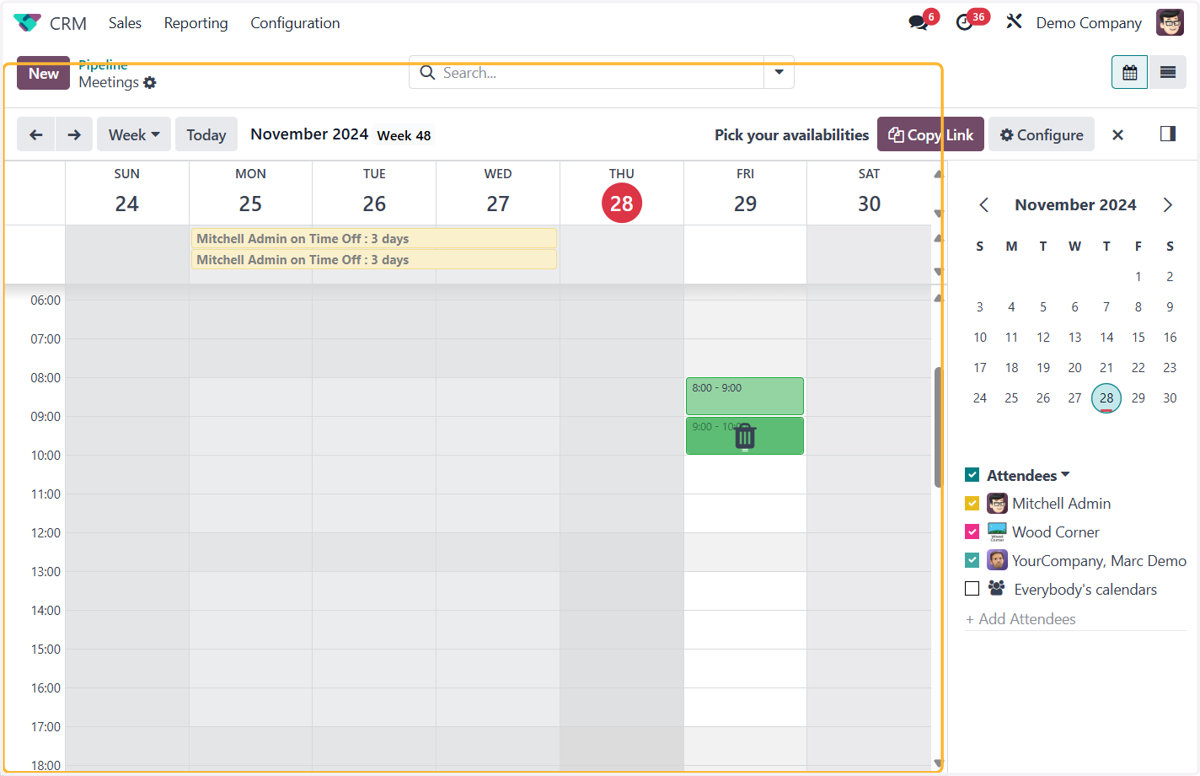Click the CRM app name
This screenshot has height=776, width=1200.
[x=68, y=22]
